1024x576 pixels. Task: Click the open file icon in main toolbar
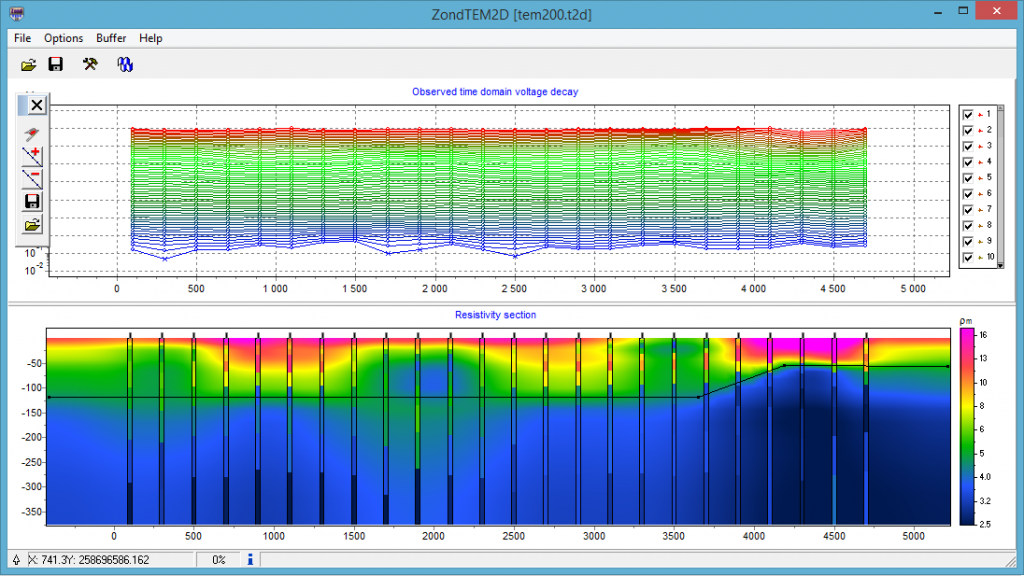tap(29, 65)
